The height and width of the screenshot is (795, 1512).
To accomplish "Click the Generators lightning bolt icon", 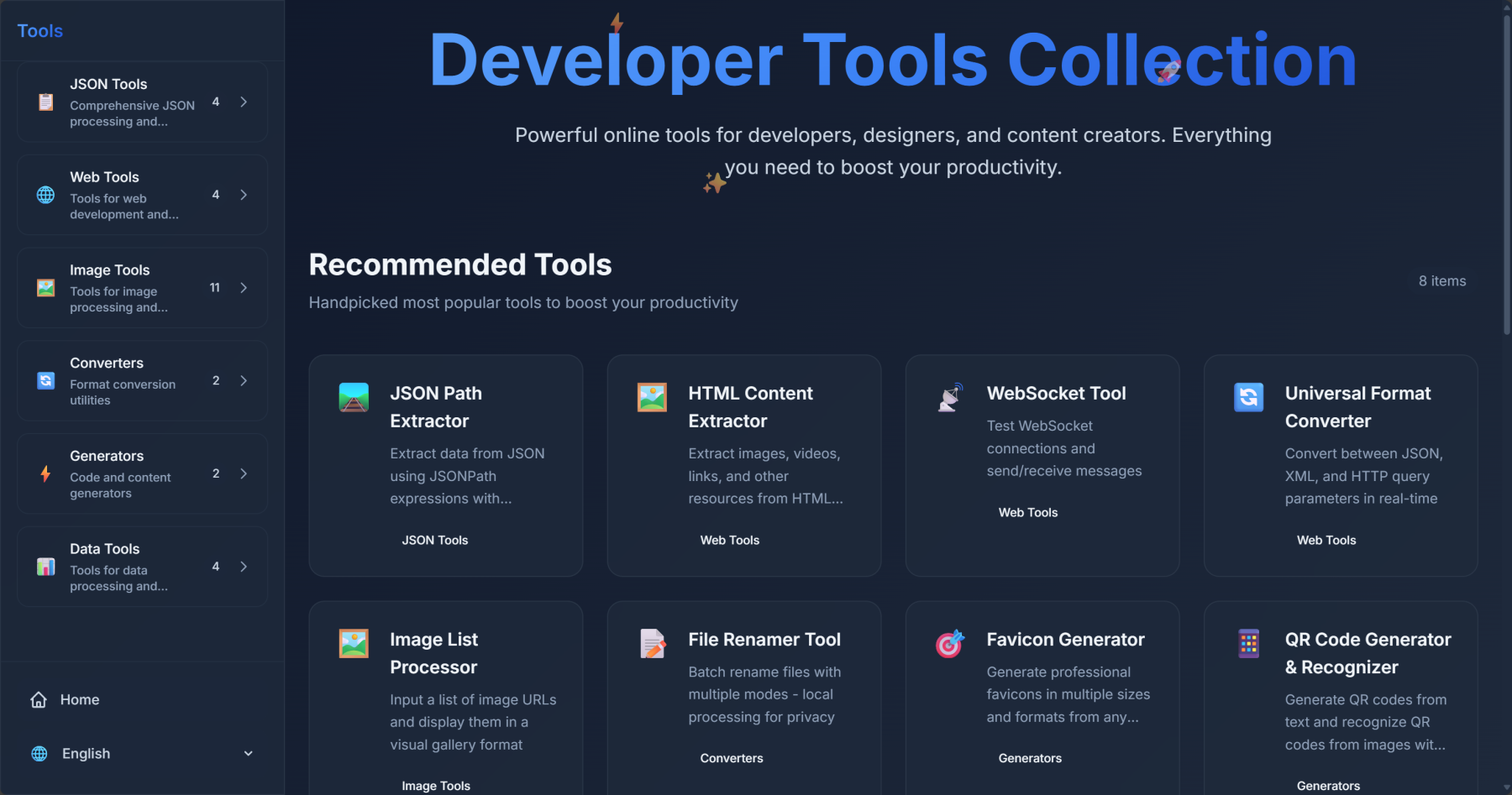I will coord(46,473).
